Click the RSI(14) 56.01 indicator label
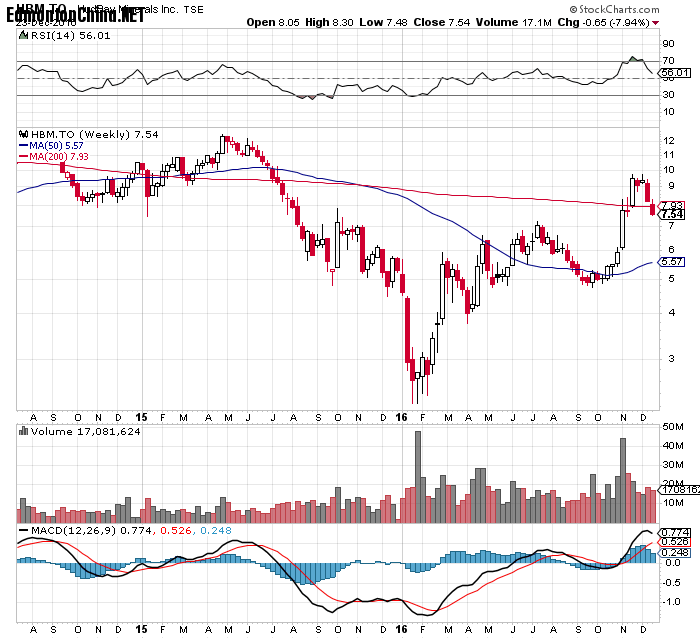The width and height of the screenshot is (700, 639). tap(71, 36)
